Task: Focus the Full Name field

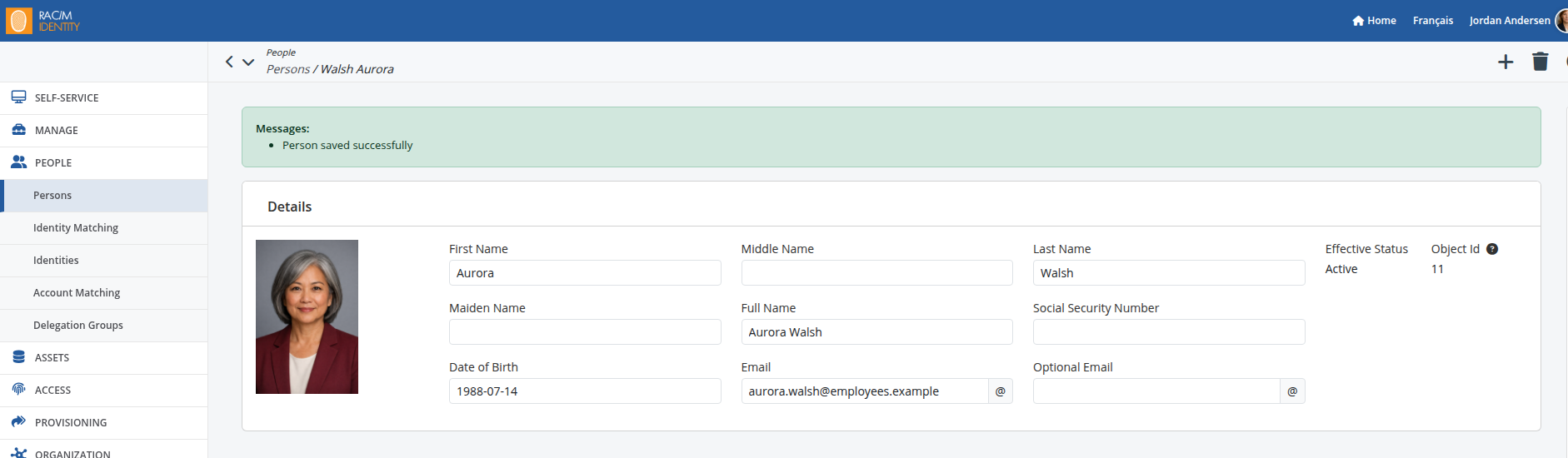Action: tap(876, 332)
